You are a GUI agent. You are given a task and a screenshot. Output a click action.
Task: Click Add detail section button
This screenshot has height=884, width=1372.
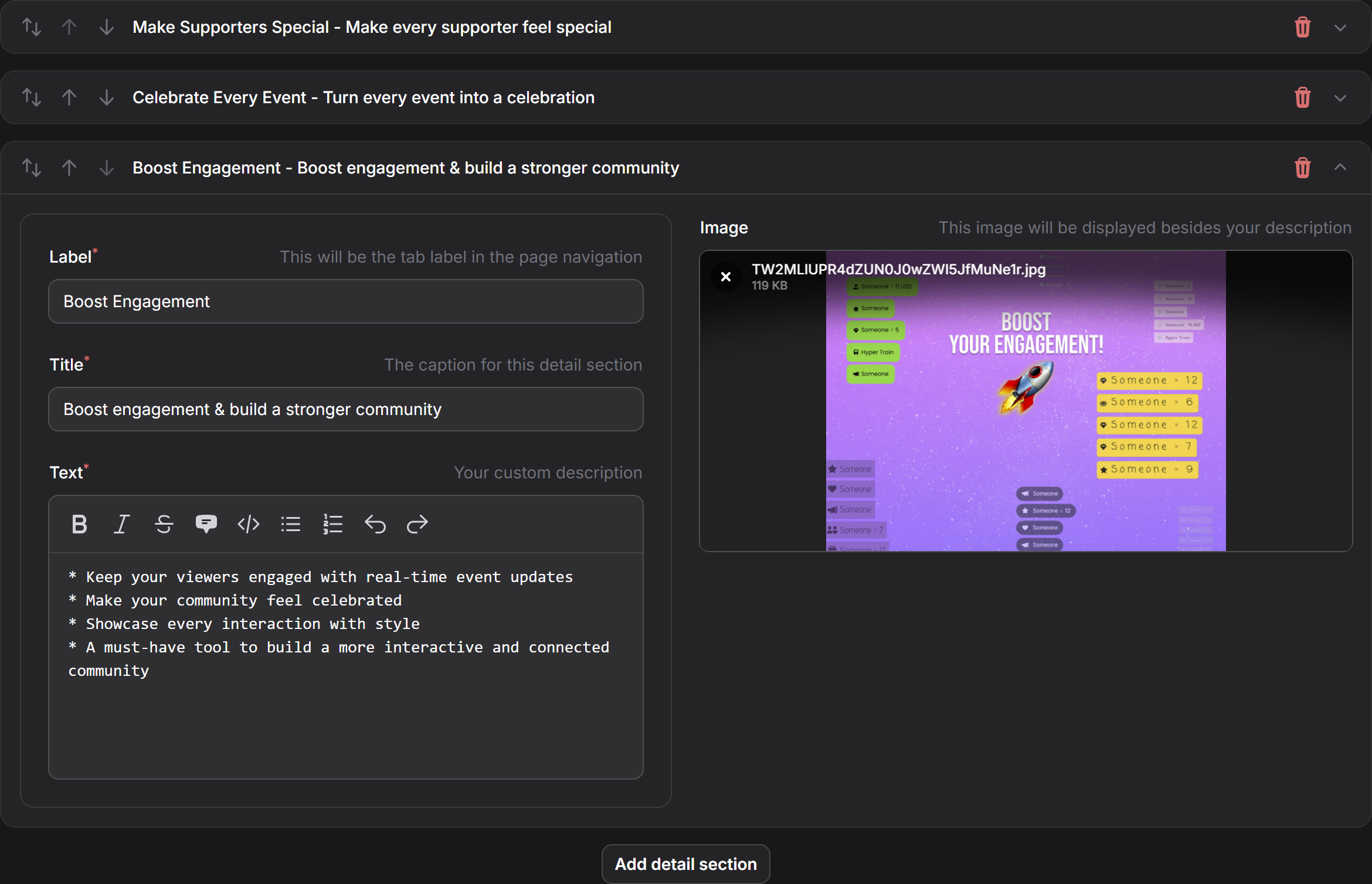[685, 863]
